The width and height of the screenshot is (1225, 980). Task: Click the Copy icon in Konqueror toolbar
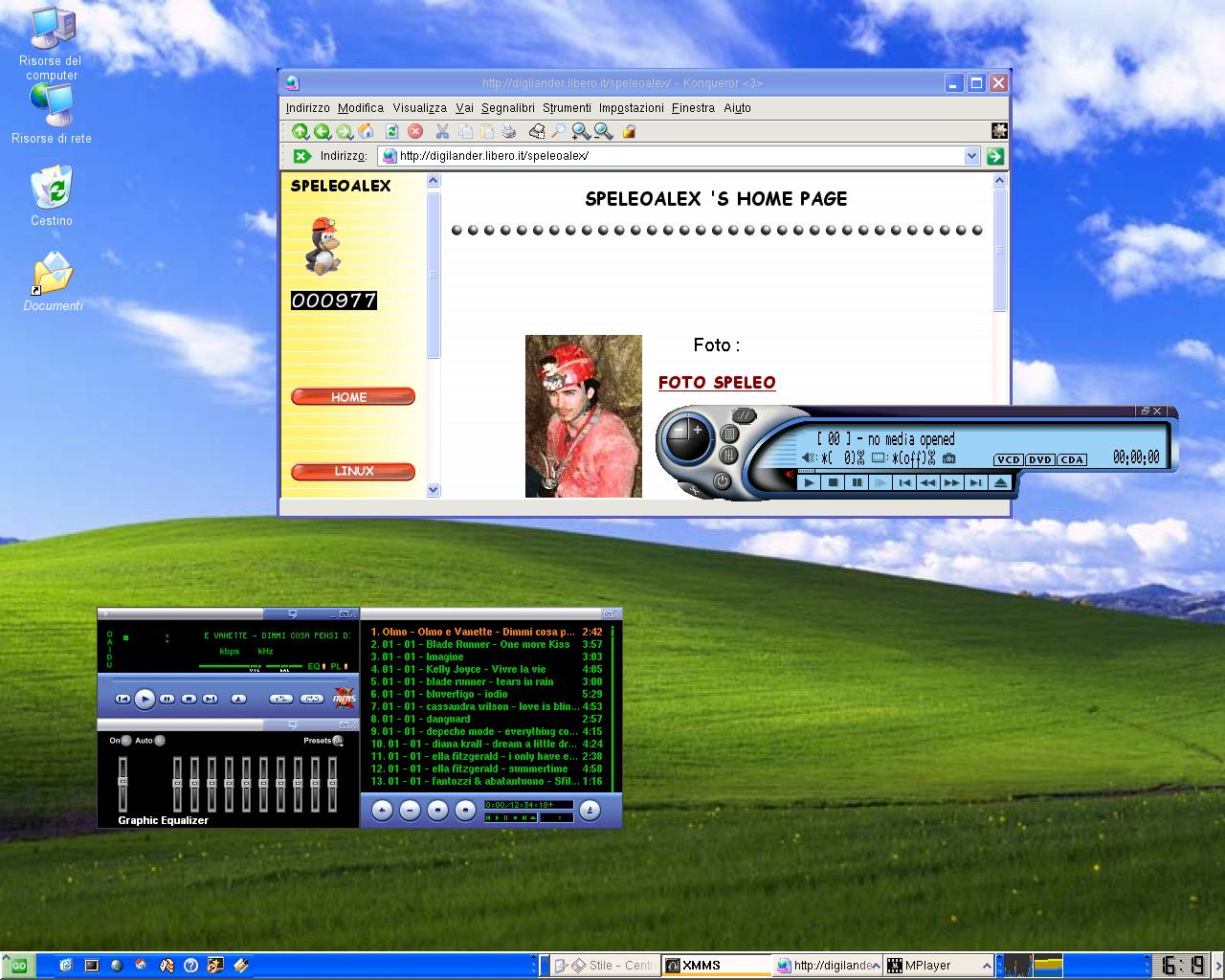[465, 132]
